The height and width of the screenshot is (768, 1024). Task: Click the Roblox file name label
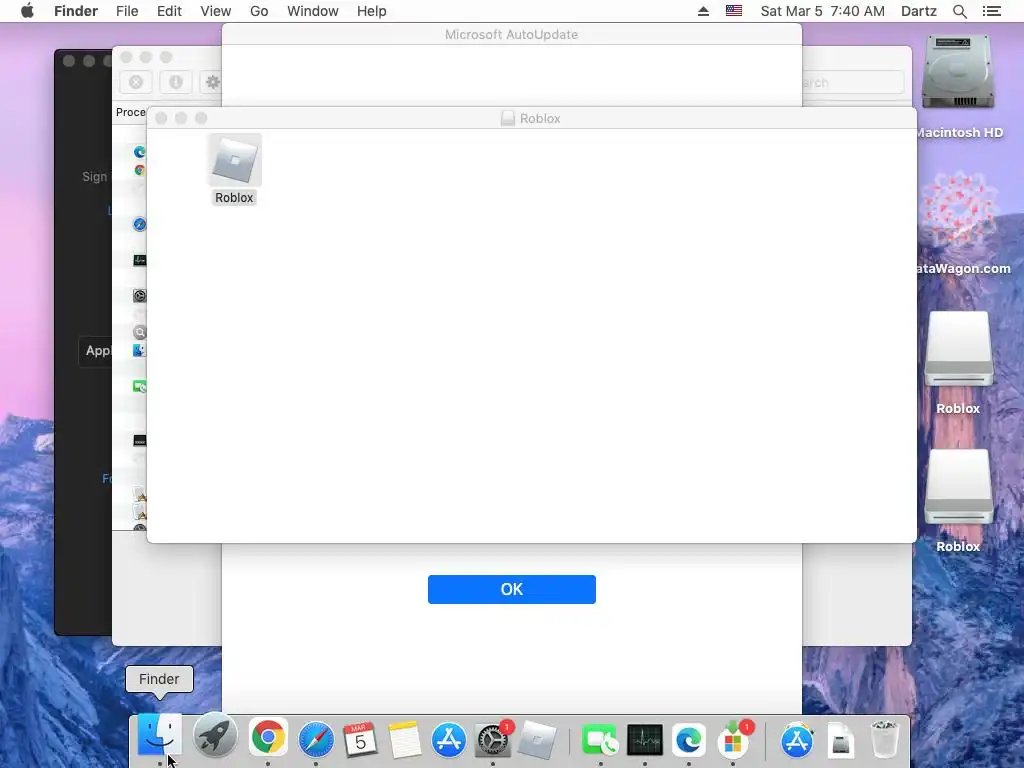[234, 198]
